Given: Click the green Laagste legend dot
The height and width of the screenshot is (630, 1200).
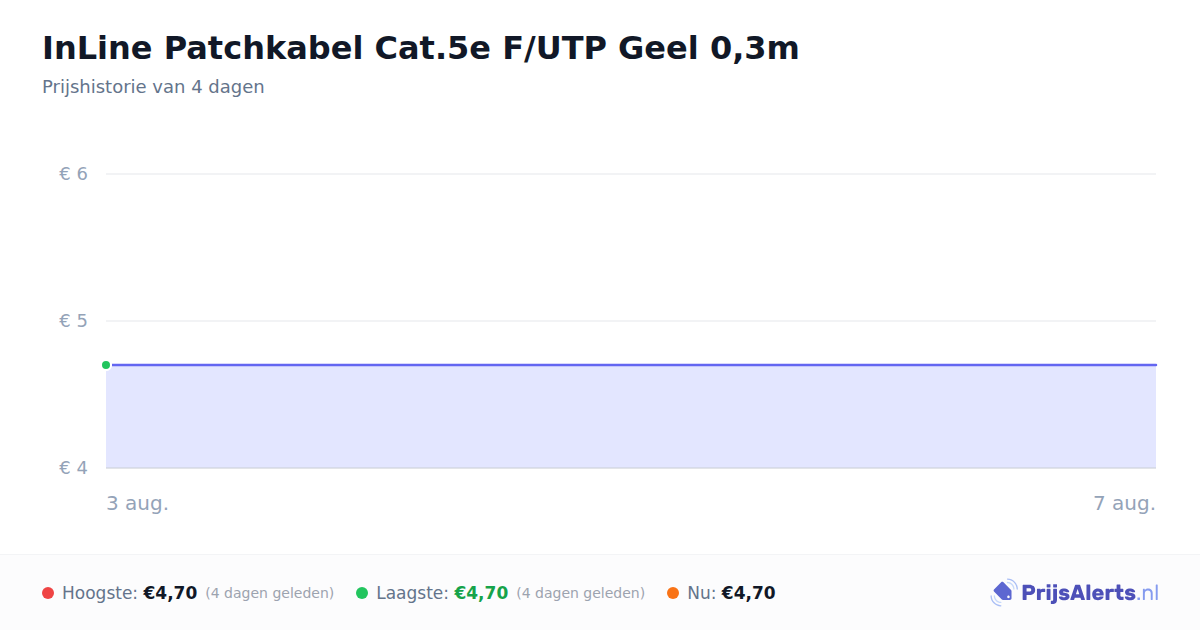Looking at the screenshot, I should click(x=362, y=593).
